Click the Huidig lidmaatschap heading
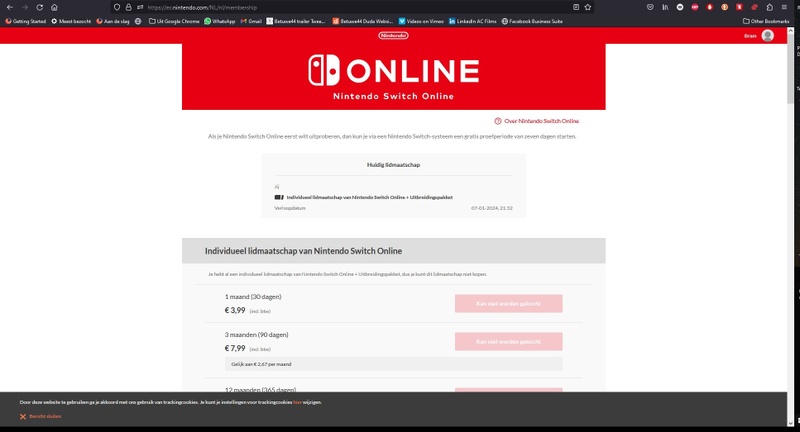The height and width of the screenshot is (432, 800). click(x=393, y=165)
